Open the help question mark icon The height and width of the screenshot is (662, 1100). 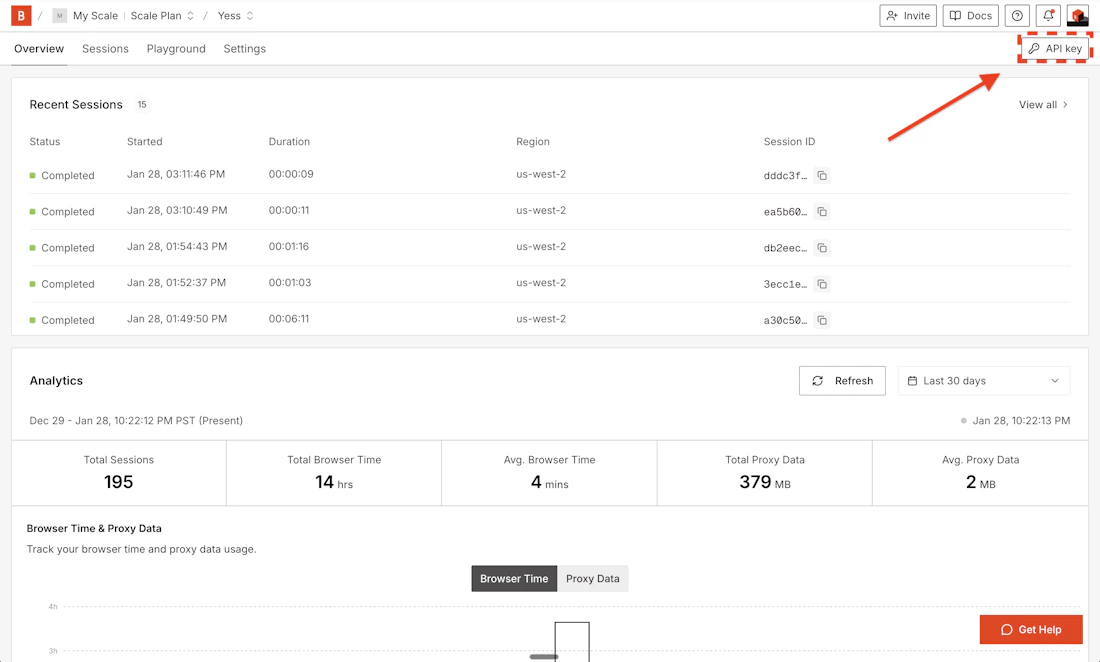click(x=1016, y=15)
